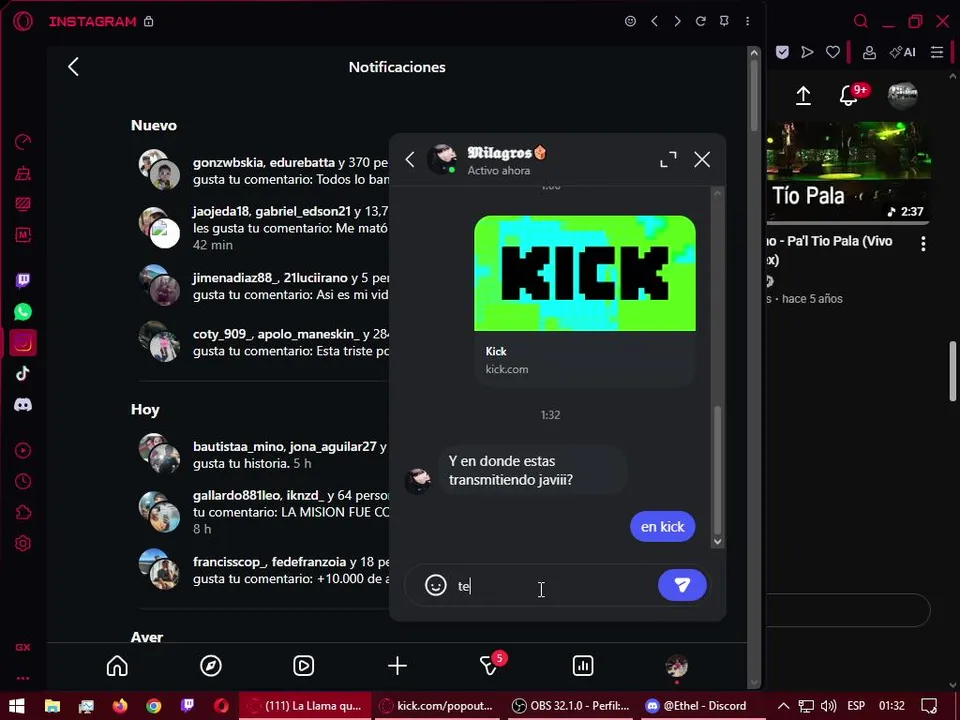Open gallardo881leo, iknzd_ notification
This screenshot has height=720, width=960.
(x=263, y=511)
